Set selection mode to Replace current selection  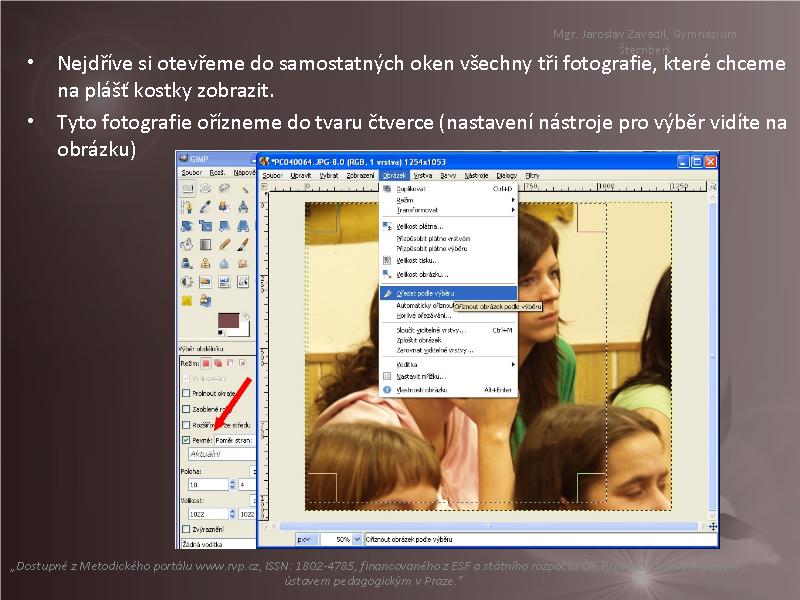point(206,363)
